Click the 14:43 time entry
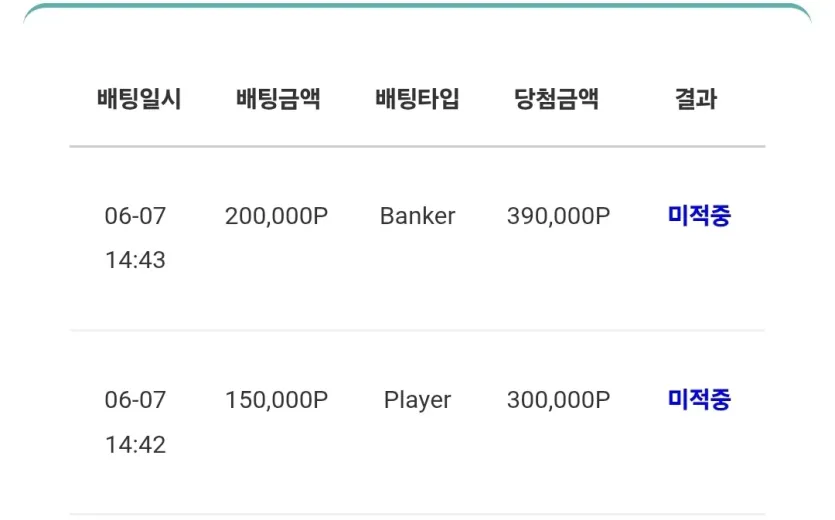835x520 pixels. point(135,261)
